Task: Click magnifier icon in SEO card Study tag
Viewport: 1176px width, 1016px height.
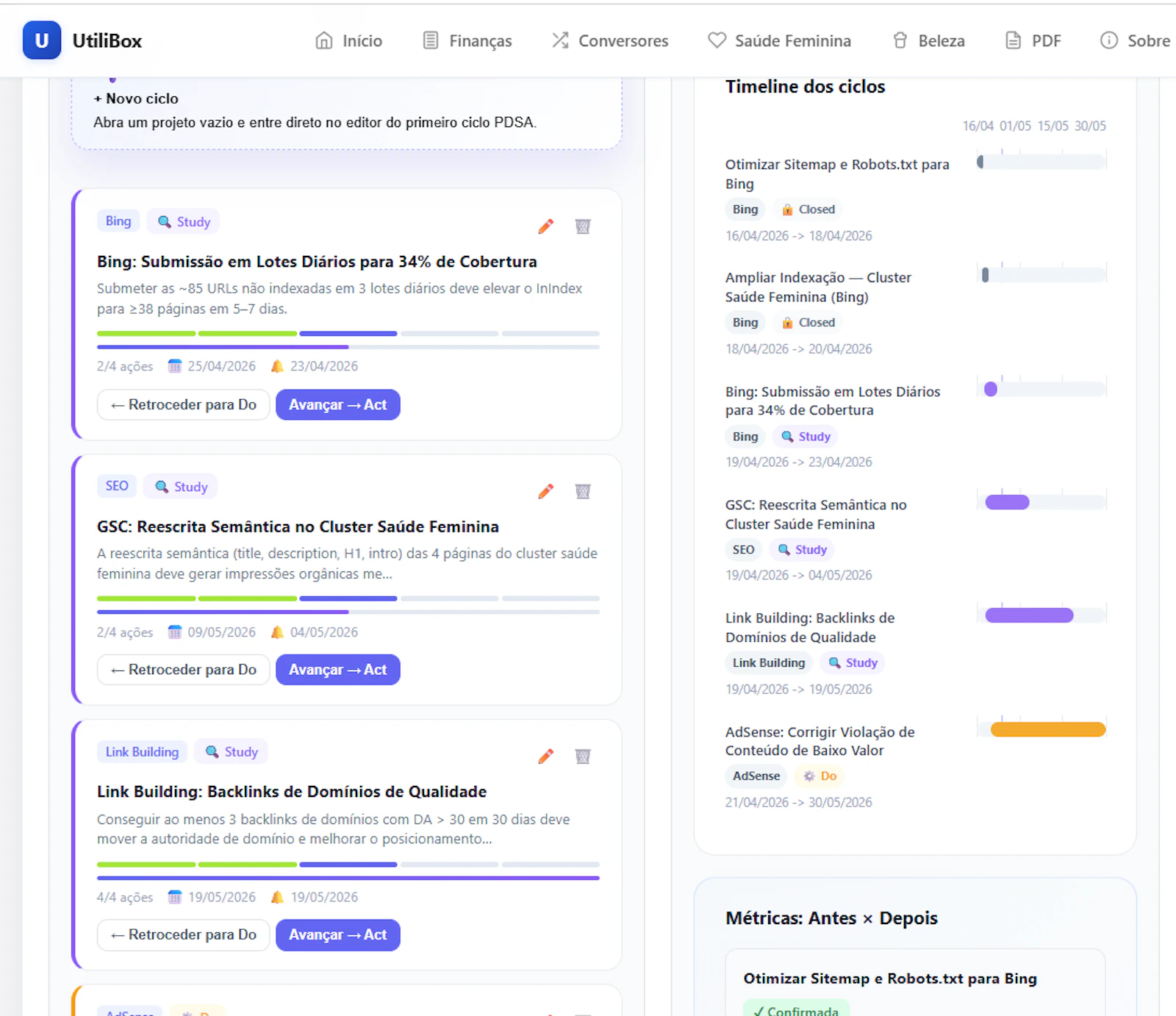Action: pyautogui.click(x=162, y=487)
